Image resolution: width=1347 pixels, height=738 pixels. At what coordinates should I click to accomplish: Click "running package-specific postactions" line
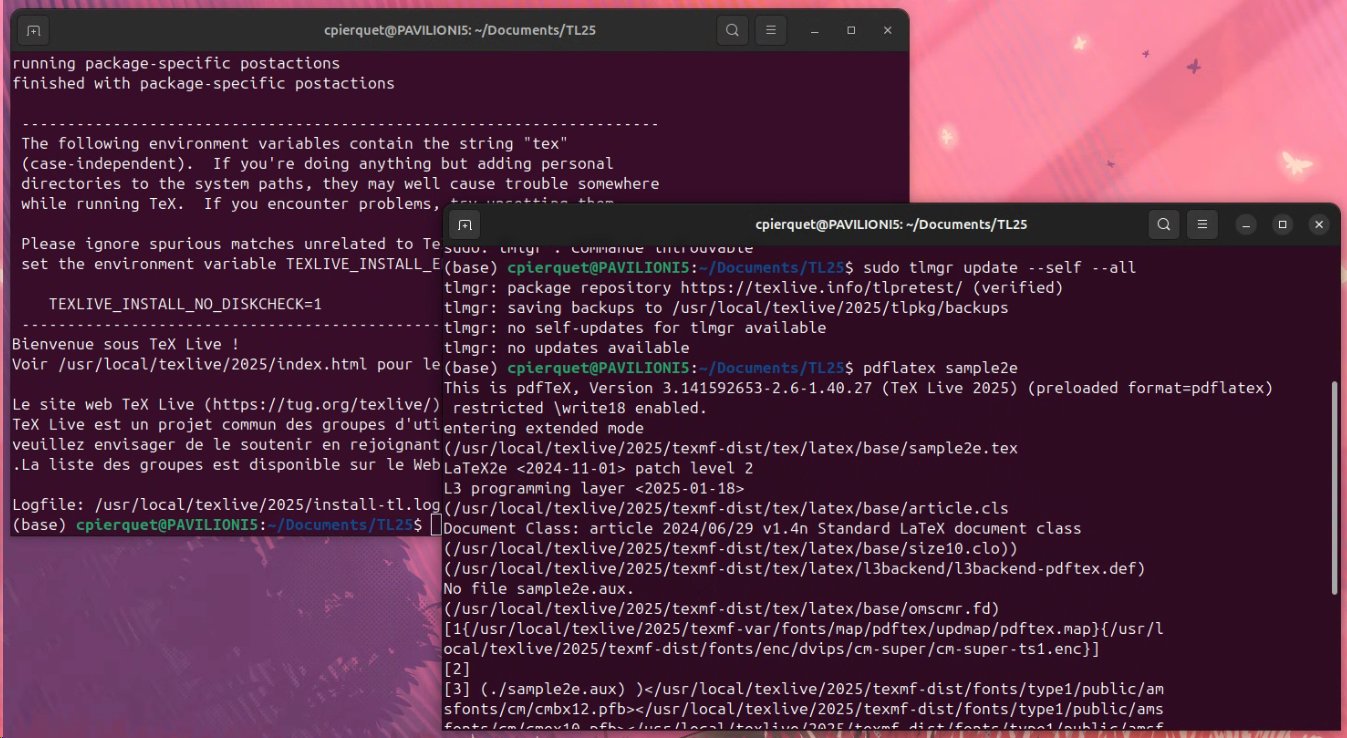(x=176, y=63)
